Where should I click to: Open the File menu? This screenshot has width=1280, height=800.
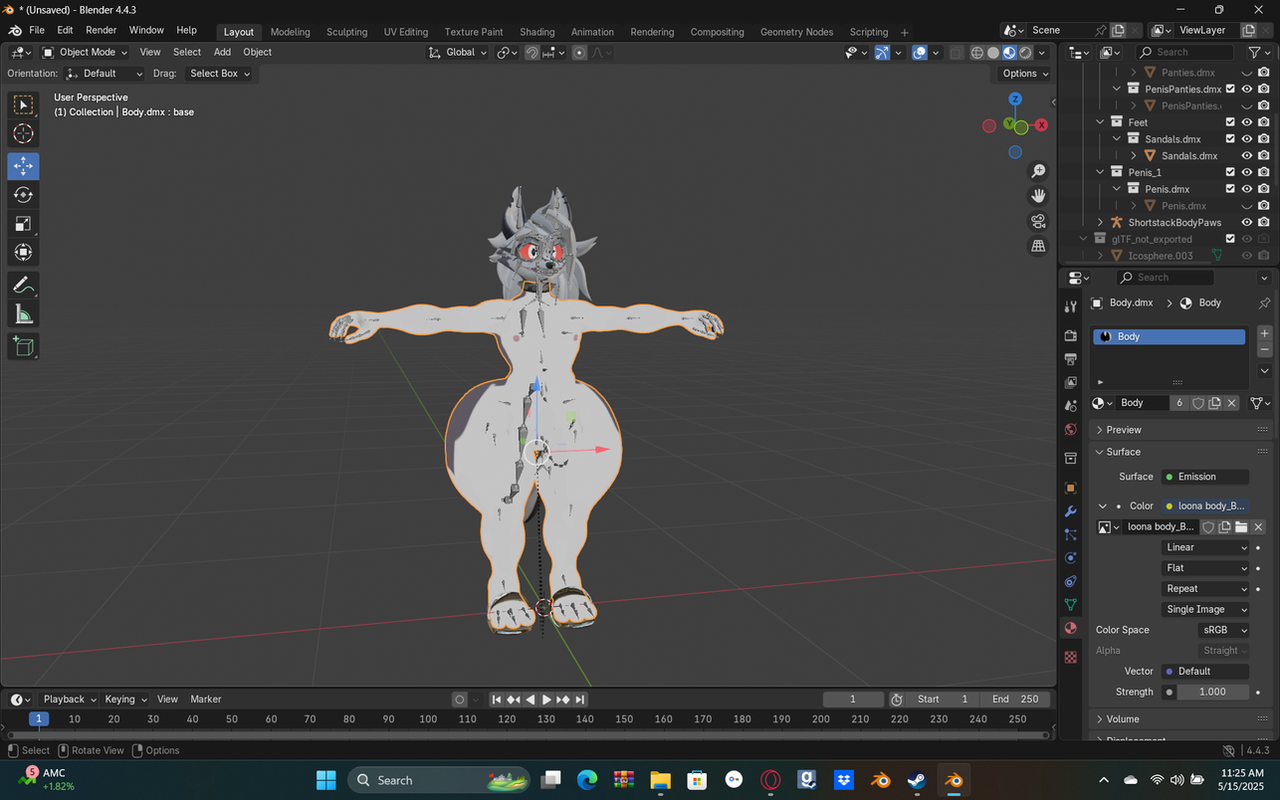point(37,31)
